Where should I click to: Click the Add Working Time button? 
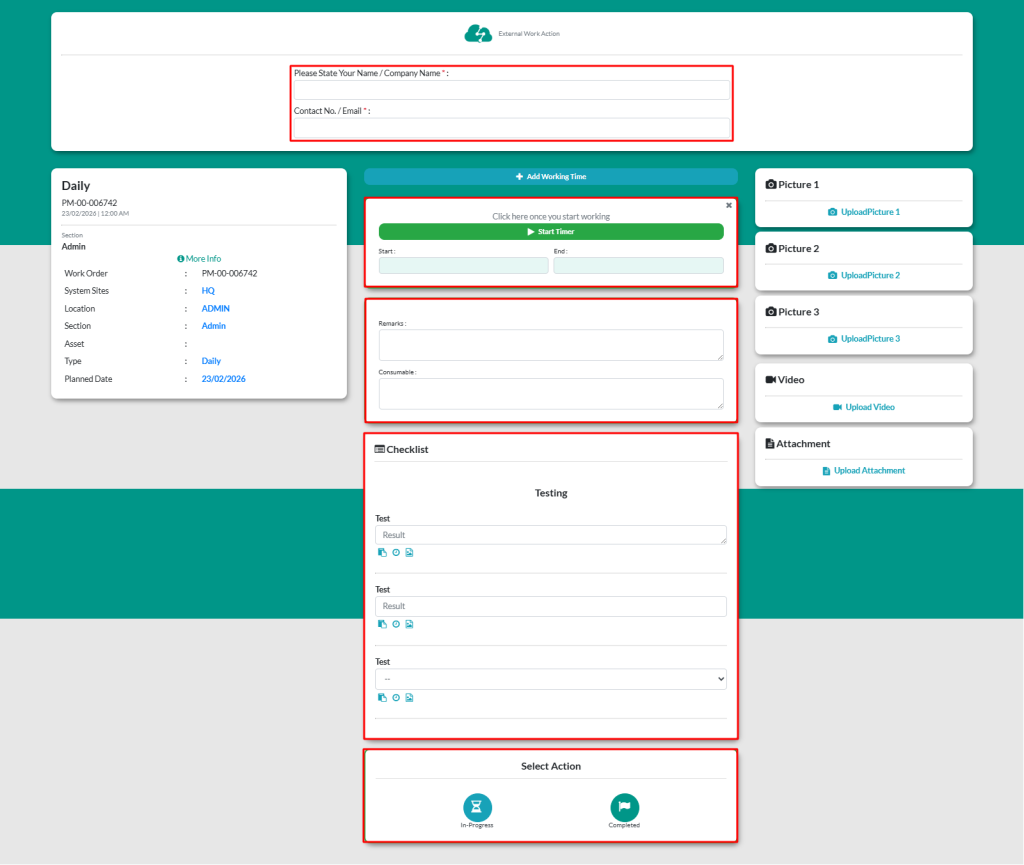tap(550, 177)
